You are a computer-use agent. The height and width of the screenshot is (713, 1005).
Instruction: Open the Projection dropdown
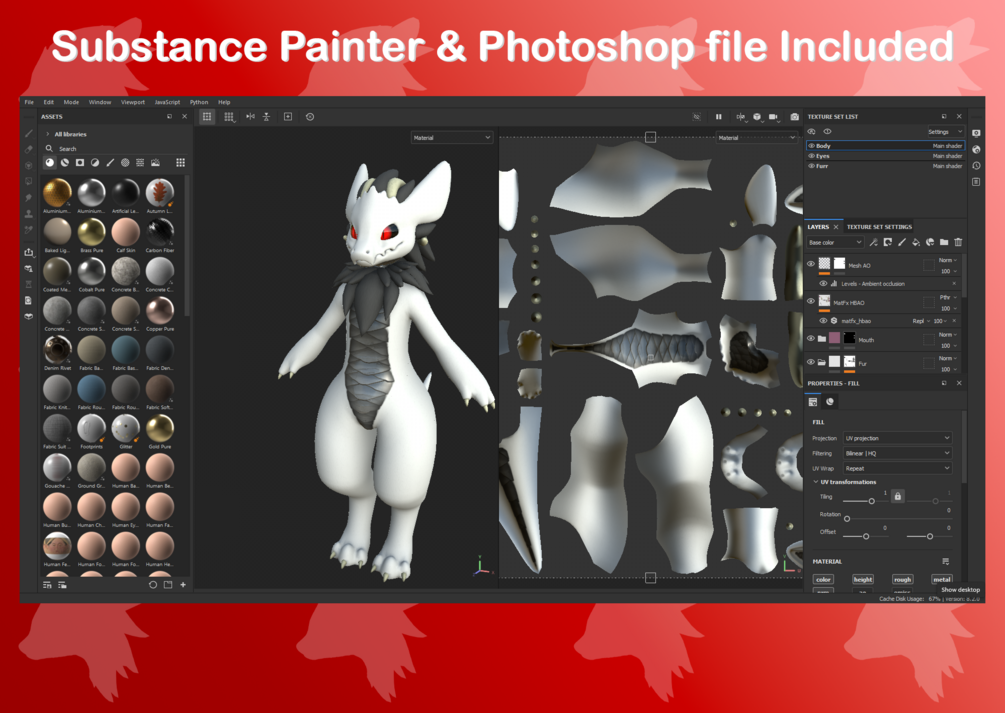tap(897, 439)
